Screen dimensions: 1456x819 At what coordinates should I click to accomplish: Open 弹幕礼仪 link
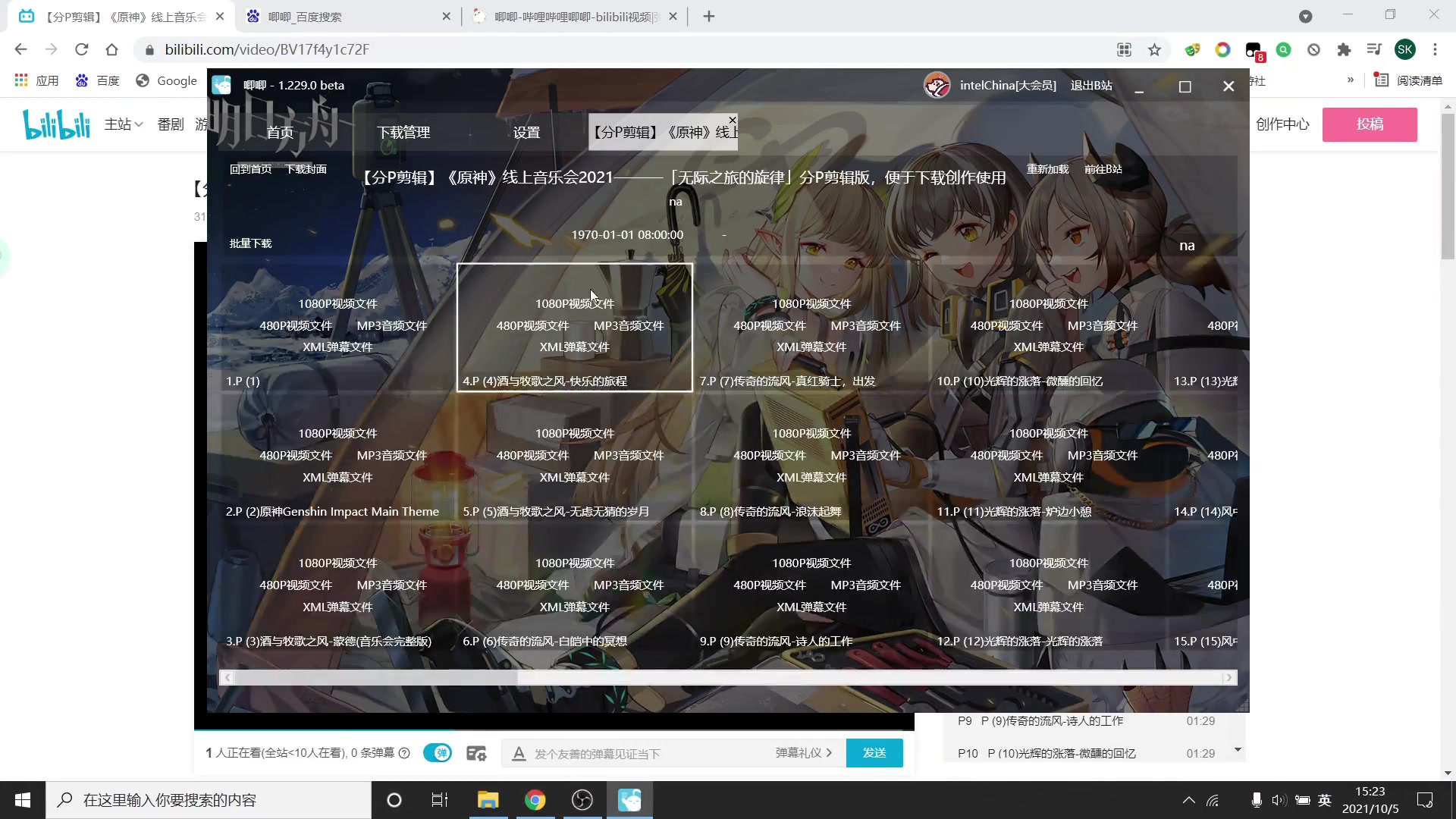coord(803,753)
